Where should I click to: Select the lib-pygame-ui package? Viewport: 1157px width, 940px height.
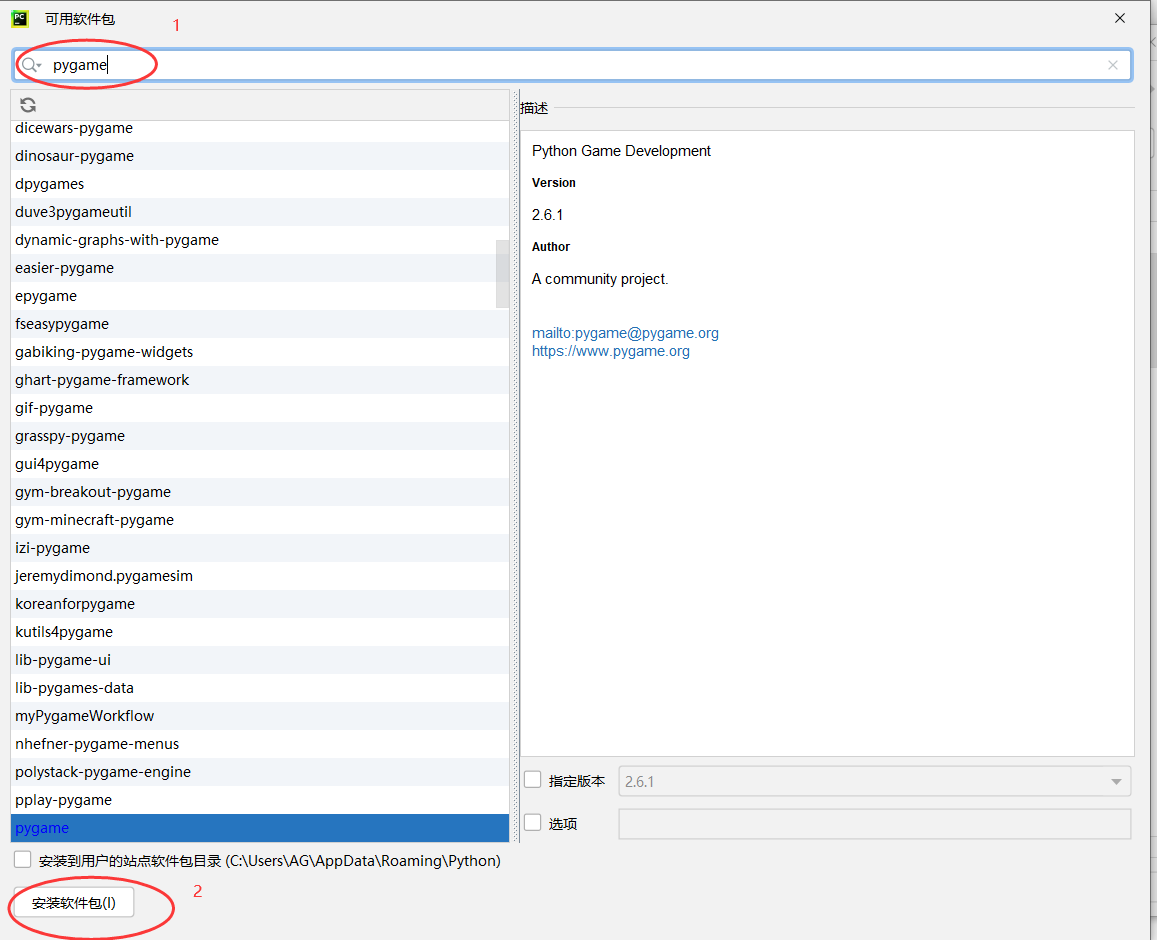click(260, 661)
